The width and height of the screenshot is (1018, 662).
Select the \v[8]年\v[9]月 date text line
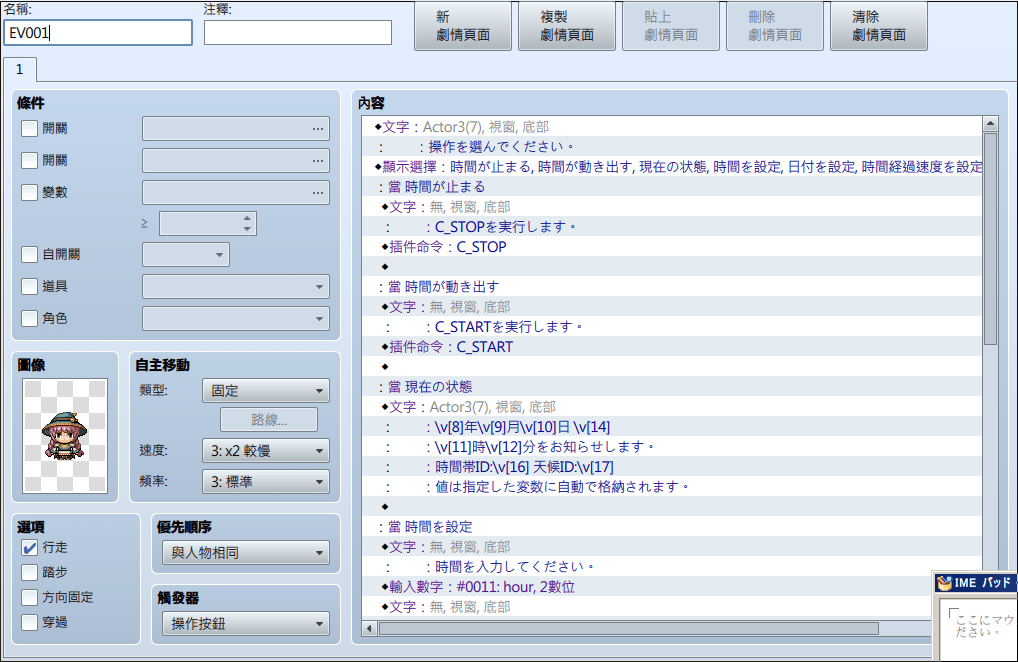point(673,427)
